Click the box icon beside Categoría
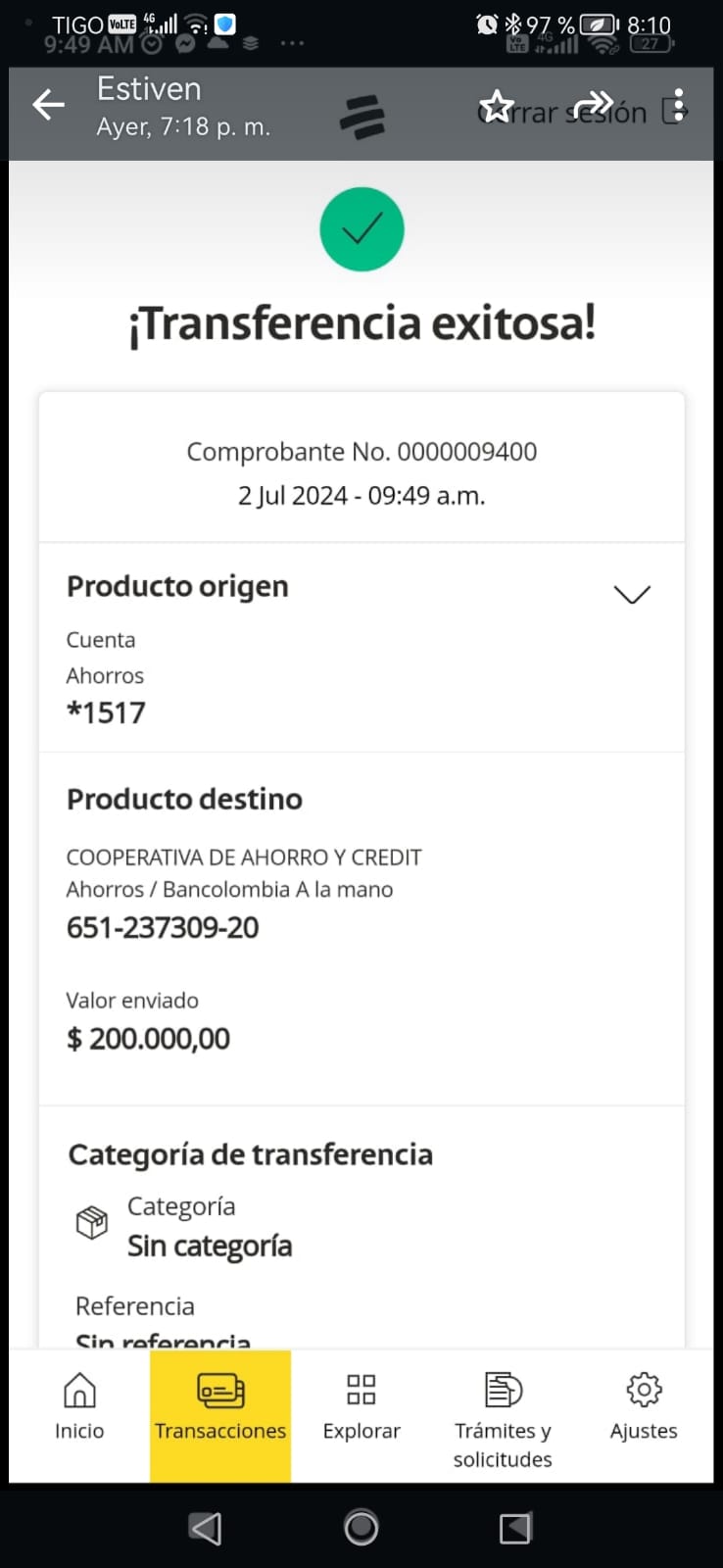The width and height of the screenshot is (723, 1568). 92,1222
